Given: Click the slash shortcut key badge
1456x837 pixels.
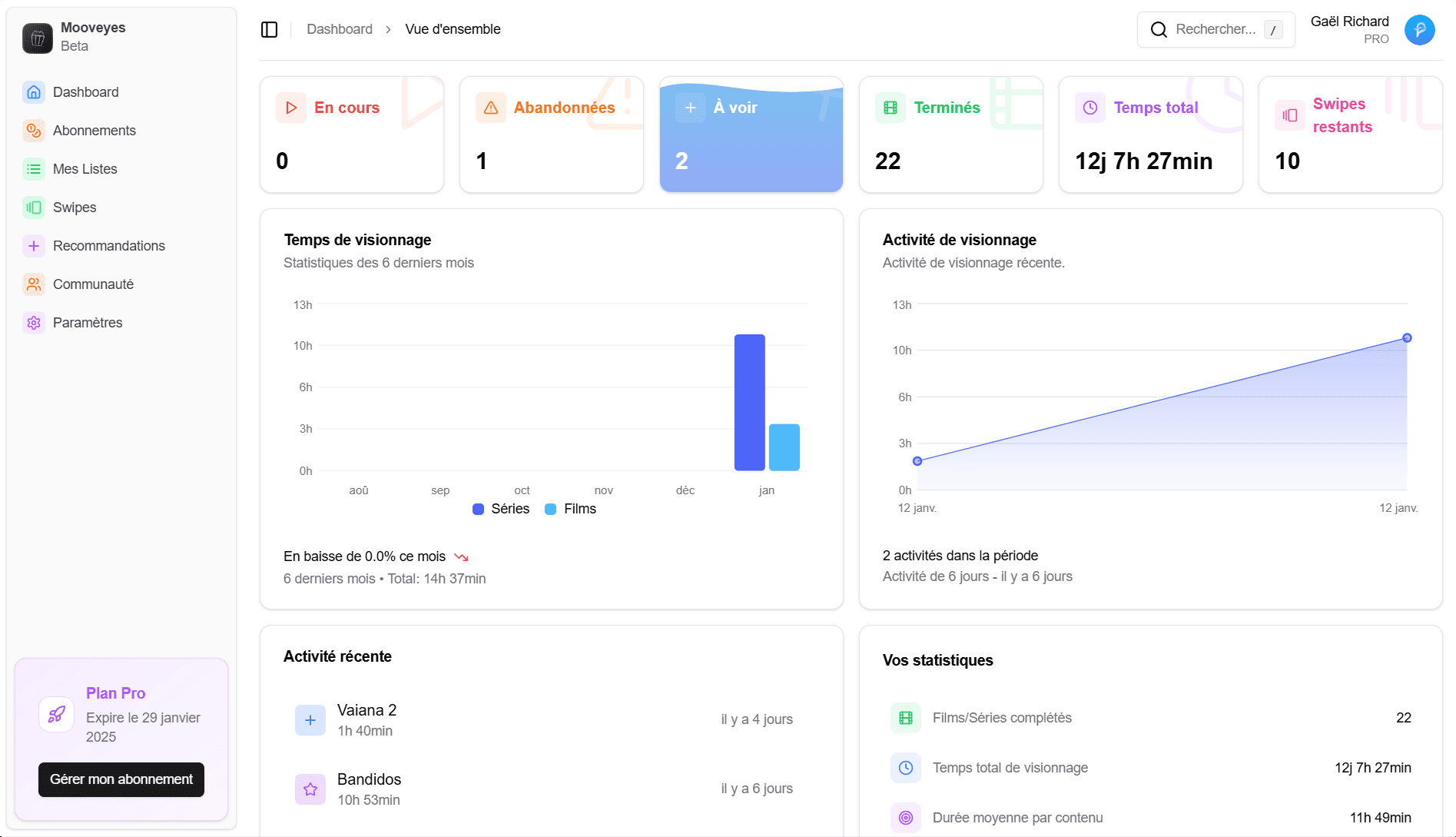Looking at the screenshot, I should pyautogui.click(x=1273, y=30).
